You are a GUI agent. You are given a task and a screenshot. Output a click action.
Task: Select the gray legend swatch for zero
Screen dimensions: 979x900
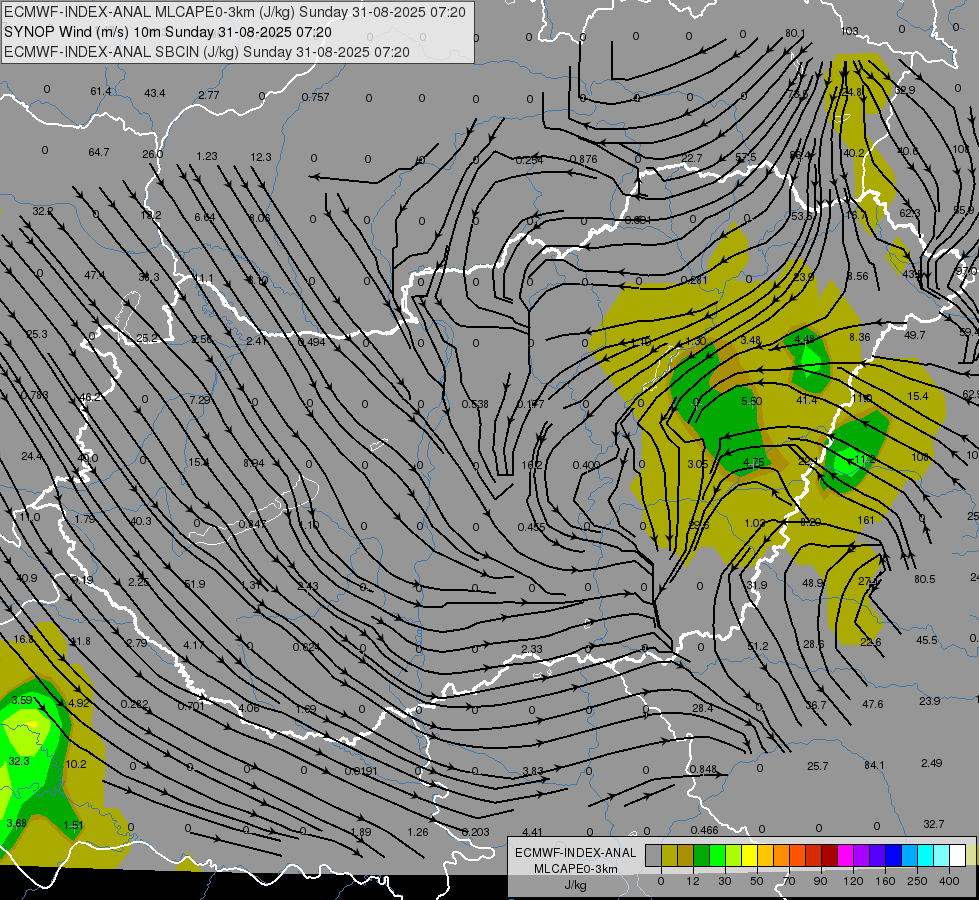(653, 856)
